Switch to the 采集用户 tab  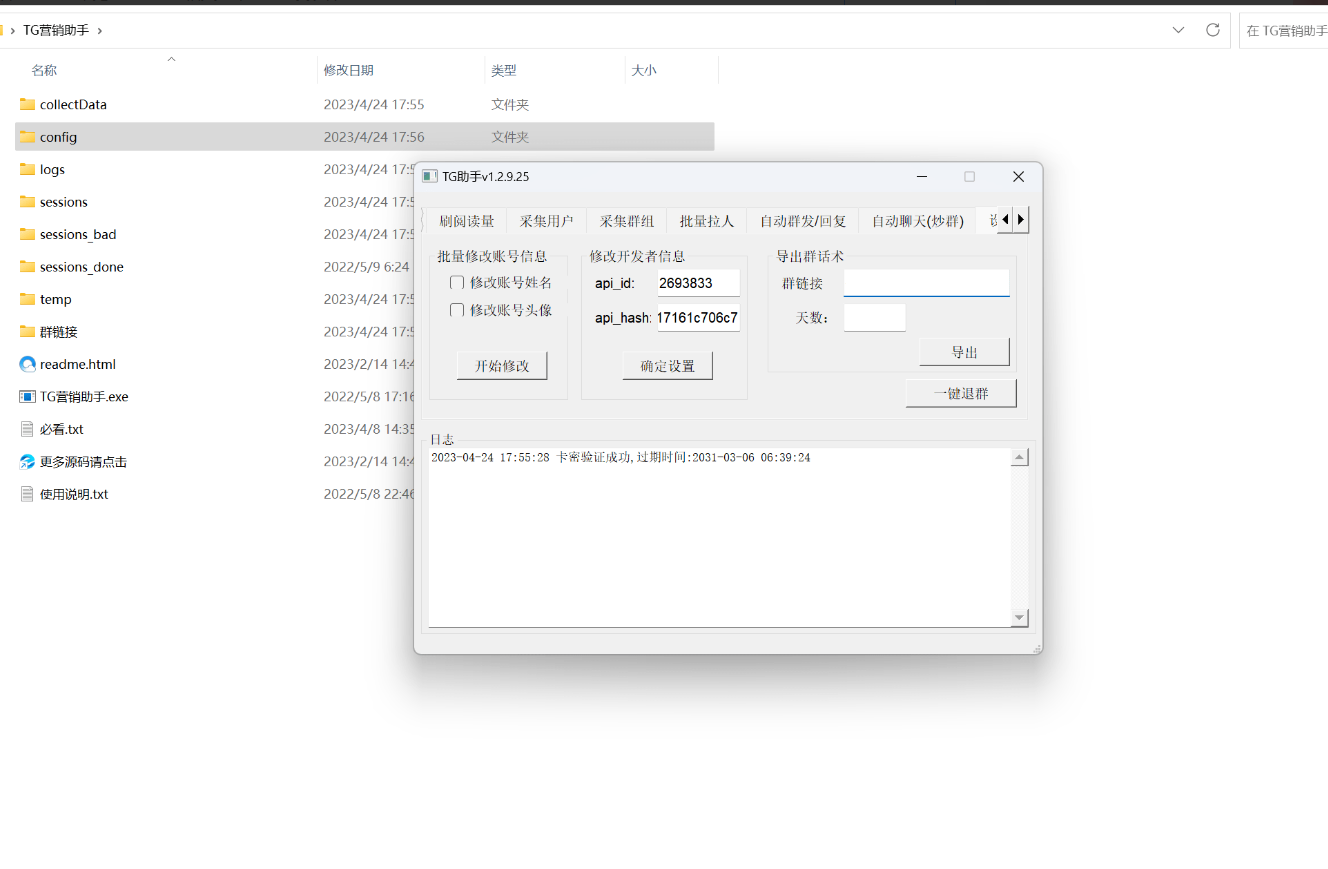coord(547,221)
